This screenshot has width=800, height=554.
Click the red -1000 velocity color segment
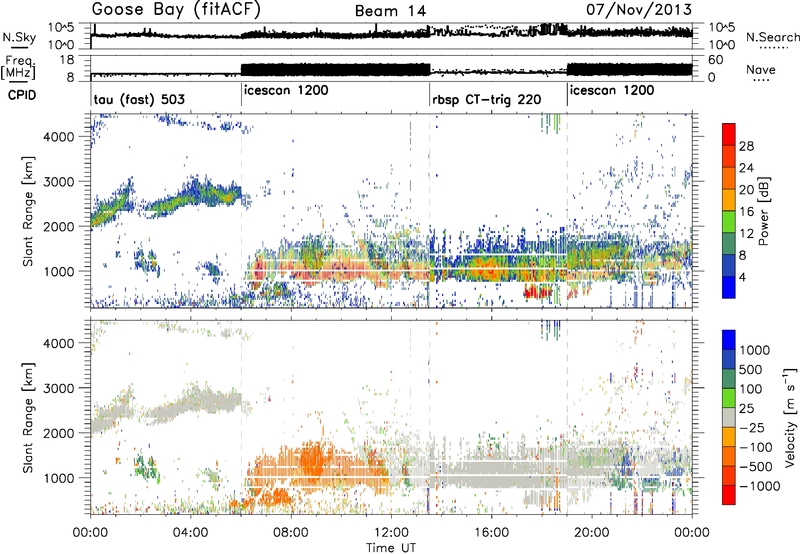729,494
